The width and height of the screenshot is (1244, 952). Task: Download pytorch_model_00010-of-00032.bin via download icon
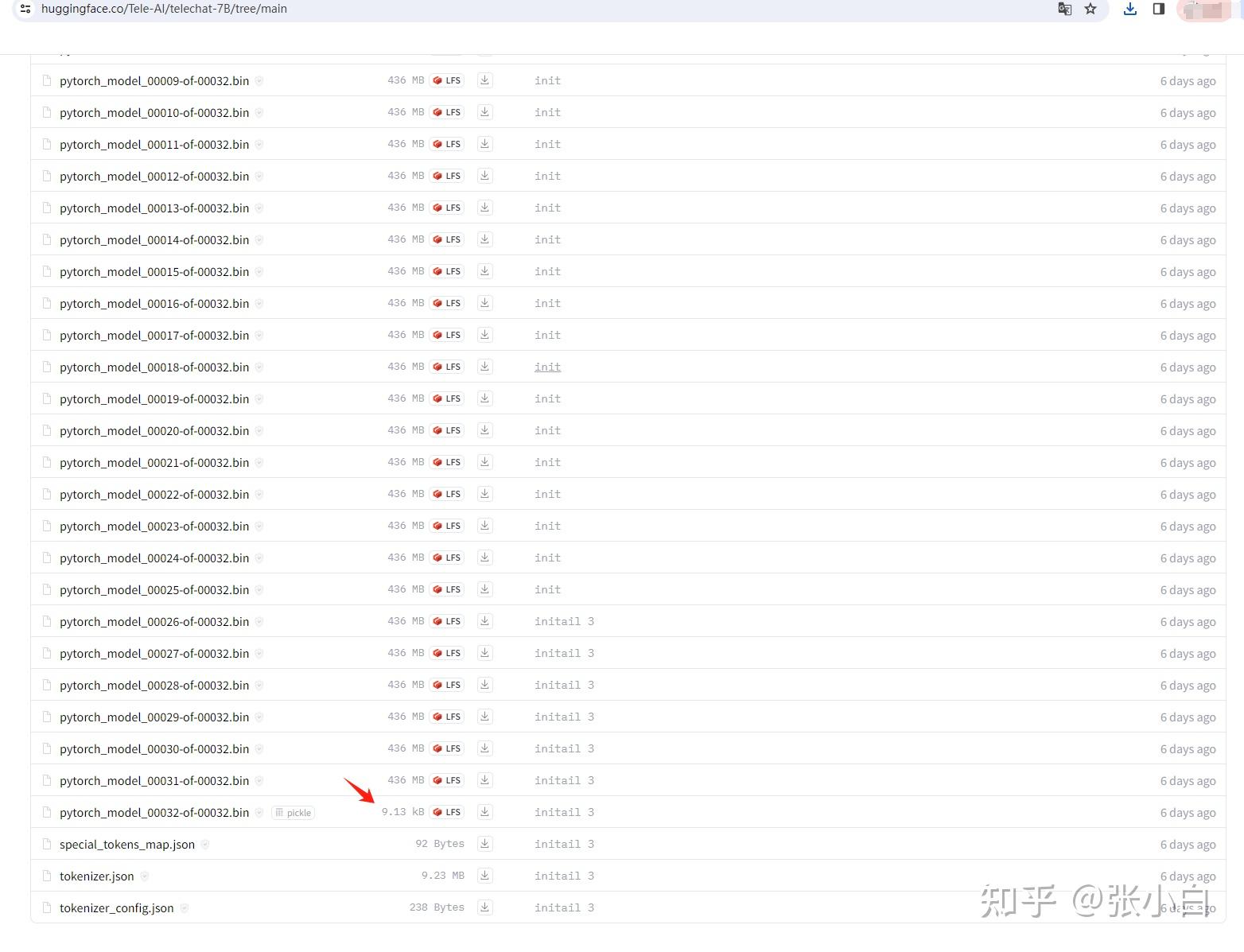point(484,112)
